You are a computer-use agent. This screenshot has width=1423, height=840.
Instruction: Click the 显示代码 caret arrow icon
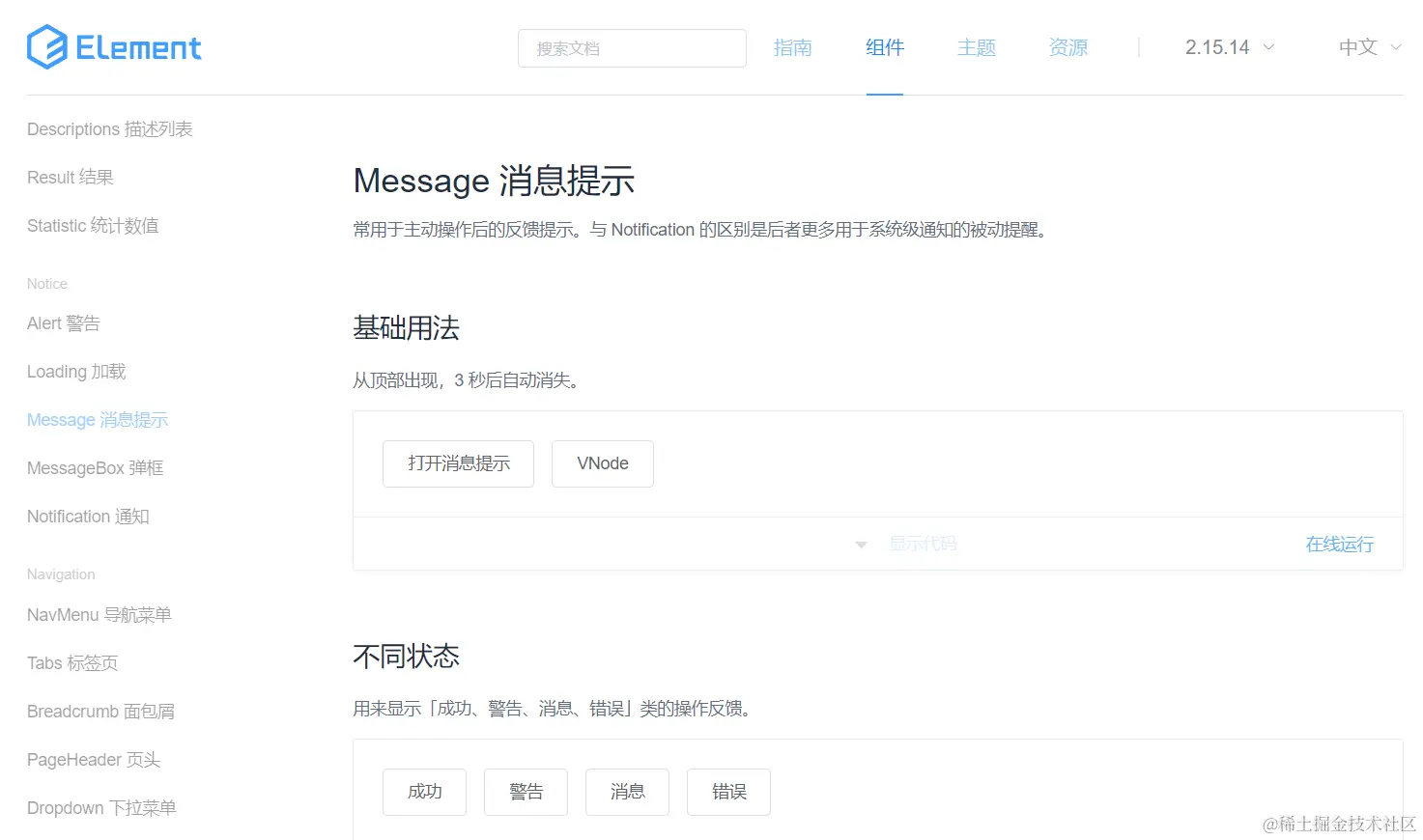[x=862, y=545]
